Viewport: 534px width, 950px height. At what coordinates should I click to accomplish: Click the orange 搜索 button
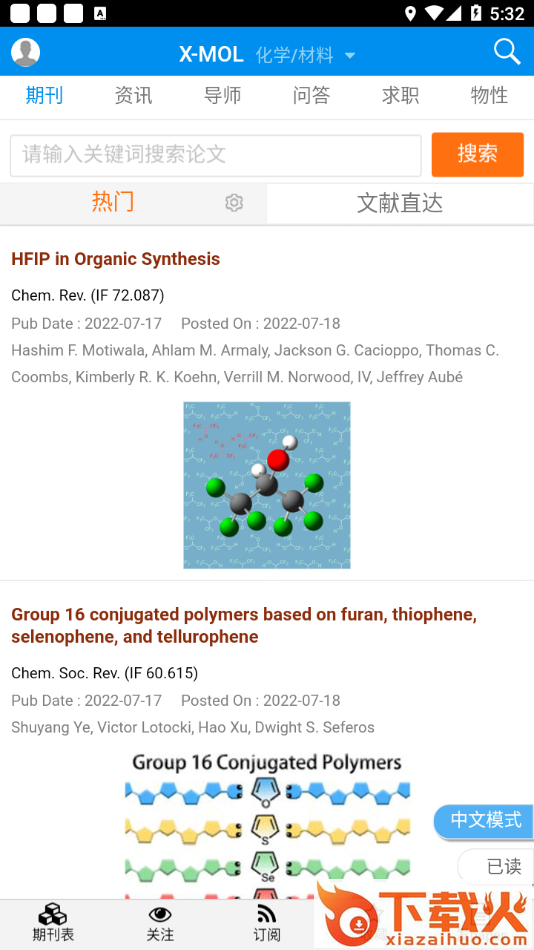(478, 154)
